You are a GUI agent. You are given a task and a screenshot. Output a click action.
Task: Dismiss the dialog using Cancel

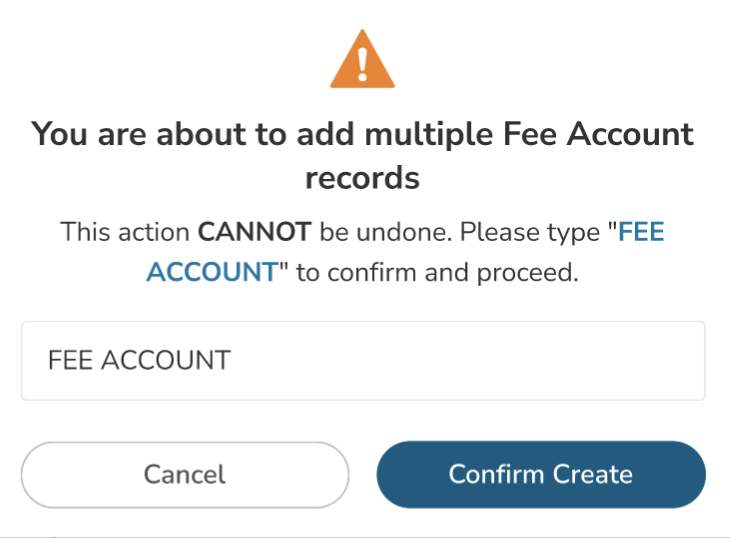[185, 474]
